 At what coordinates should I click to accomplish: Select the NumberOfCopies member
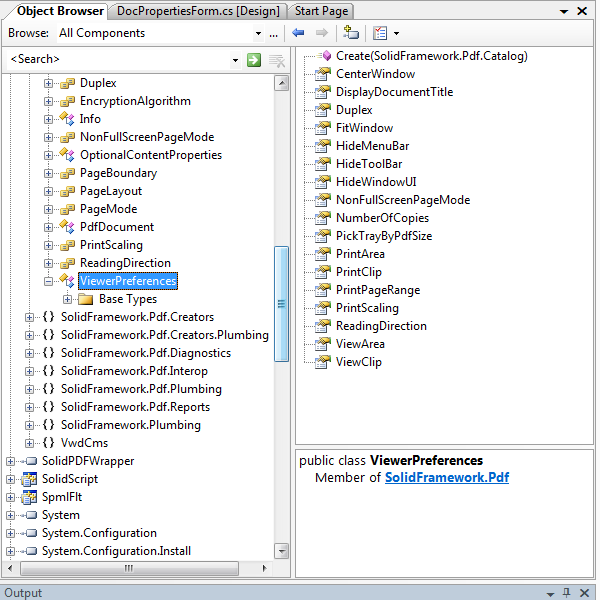(382, 218)
